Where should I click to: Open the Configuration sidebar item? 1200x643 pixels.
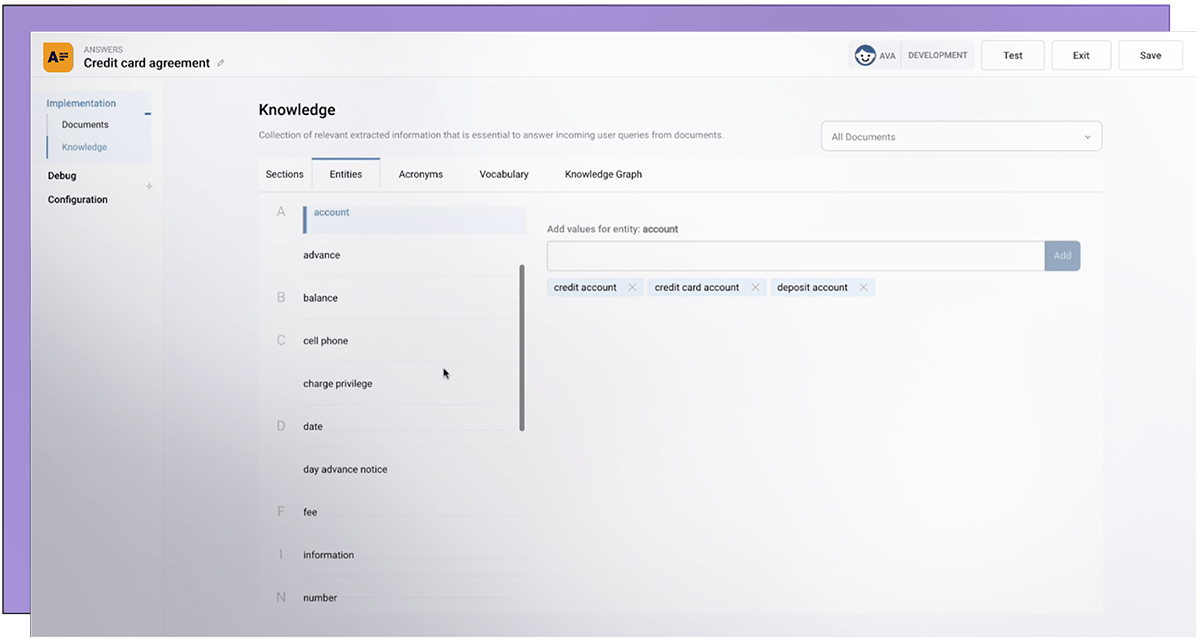[78, 200]
